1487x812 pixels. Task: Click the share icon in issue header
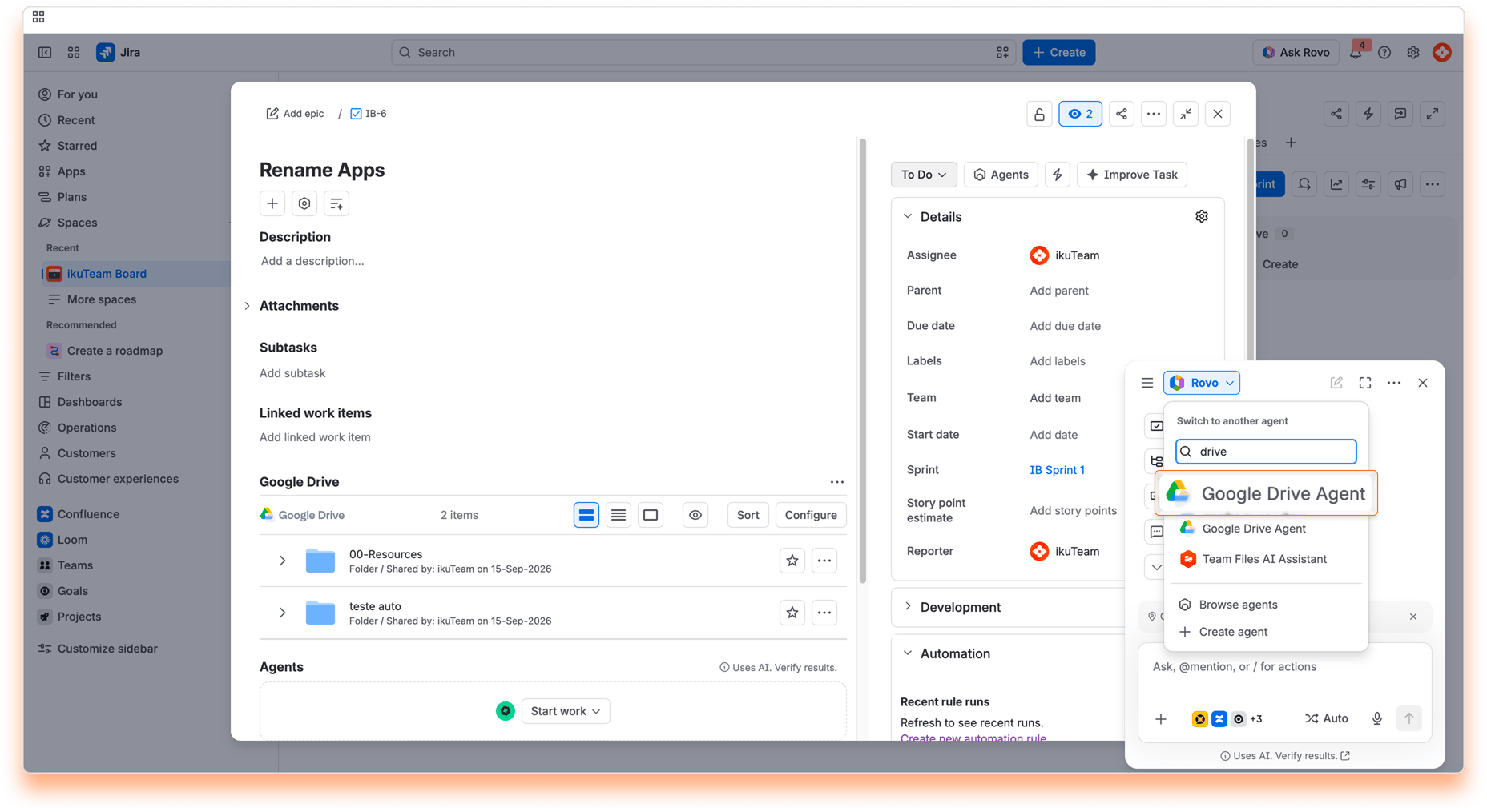click(1122, 114)
